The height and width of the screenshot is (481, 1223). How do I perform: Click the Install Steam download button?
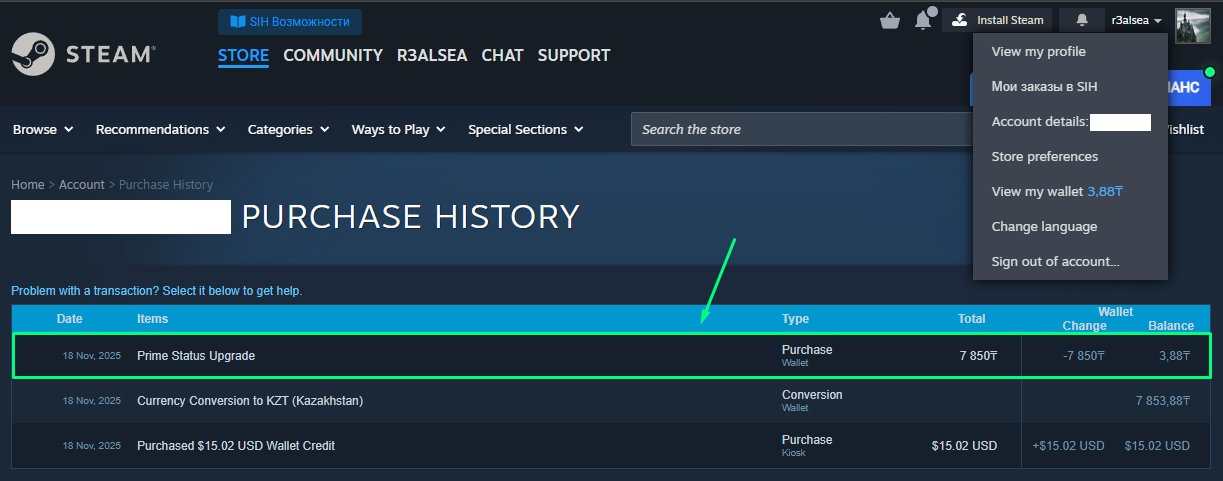coord(996,20)
